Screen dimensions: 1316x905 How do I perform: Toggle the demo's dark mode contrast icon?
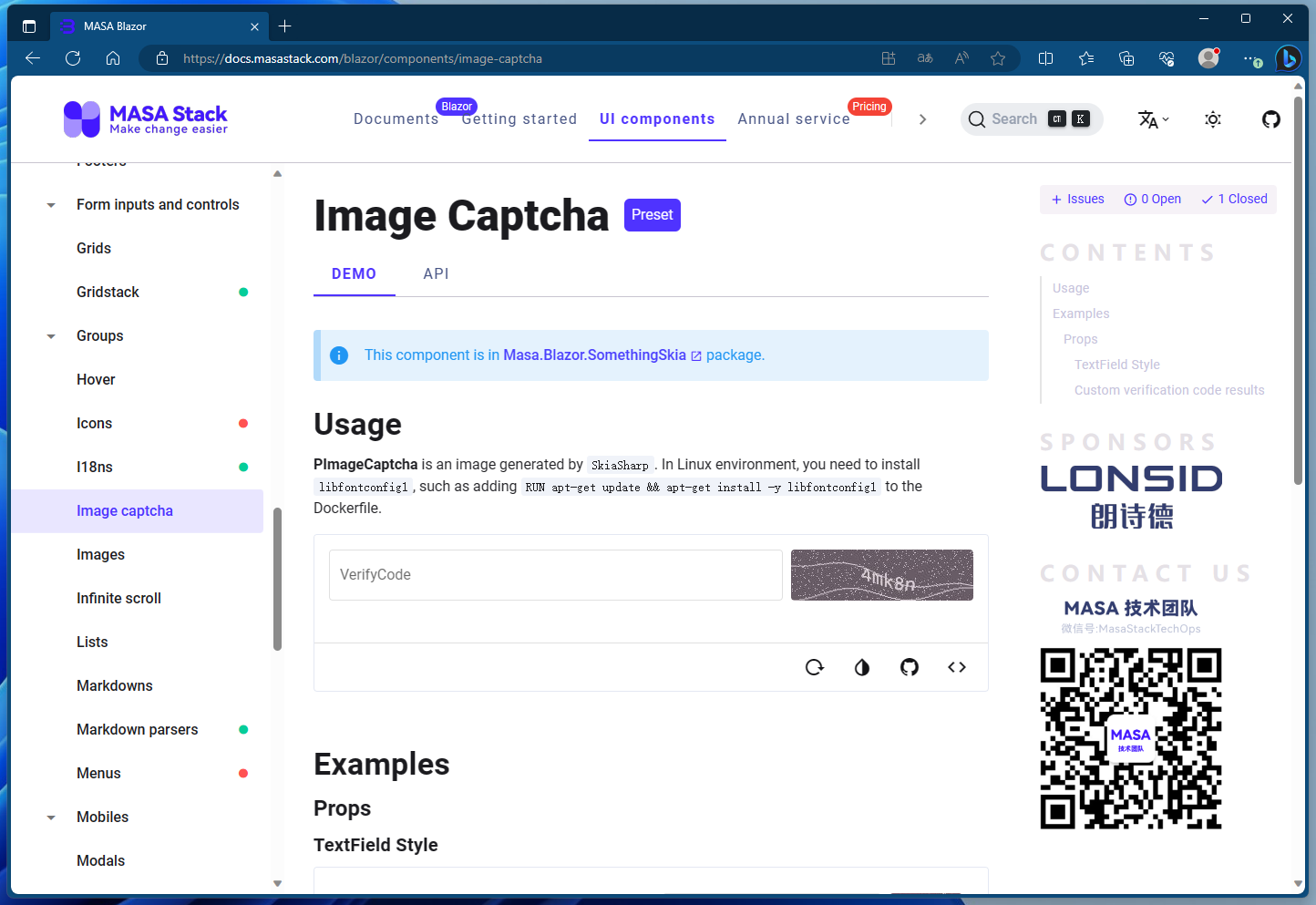862,666
